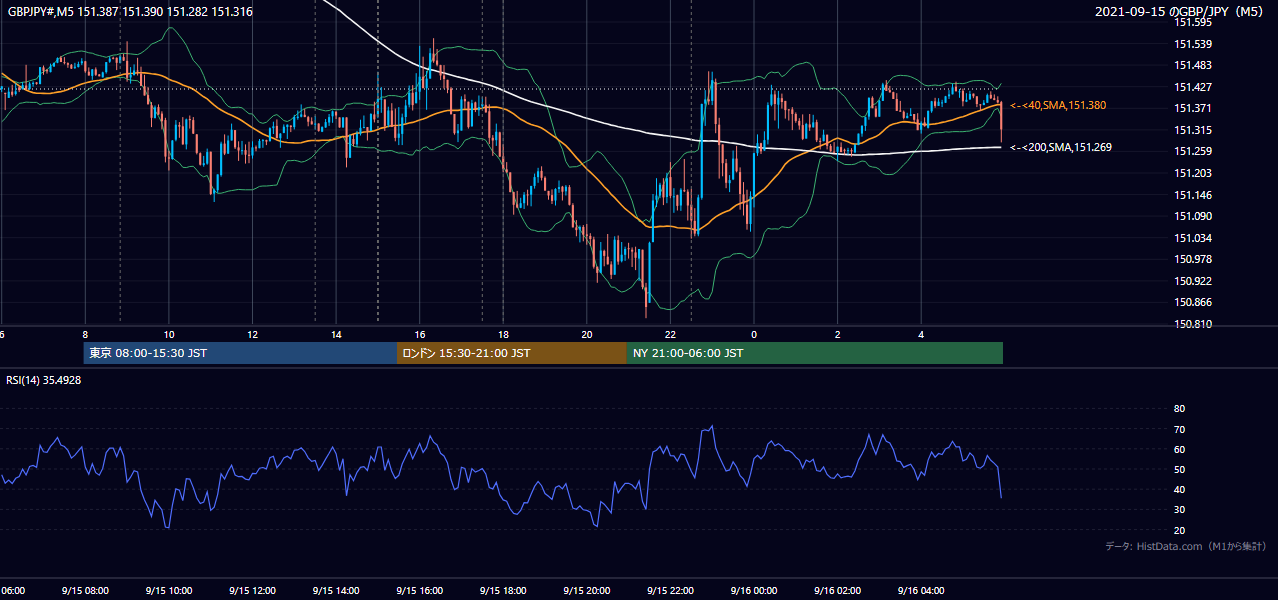Click bottom date label 9/15 18:00
This screenshot has height=600, width=1278.
503,590
